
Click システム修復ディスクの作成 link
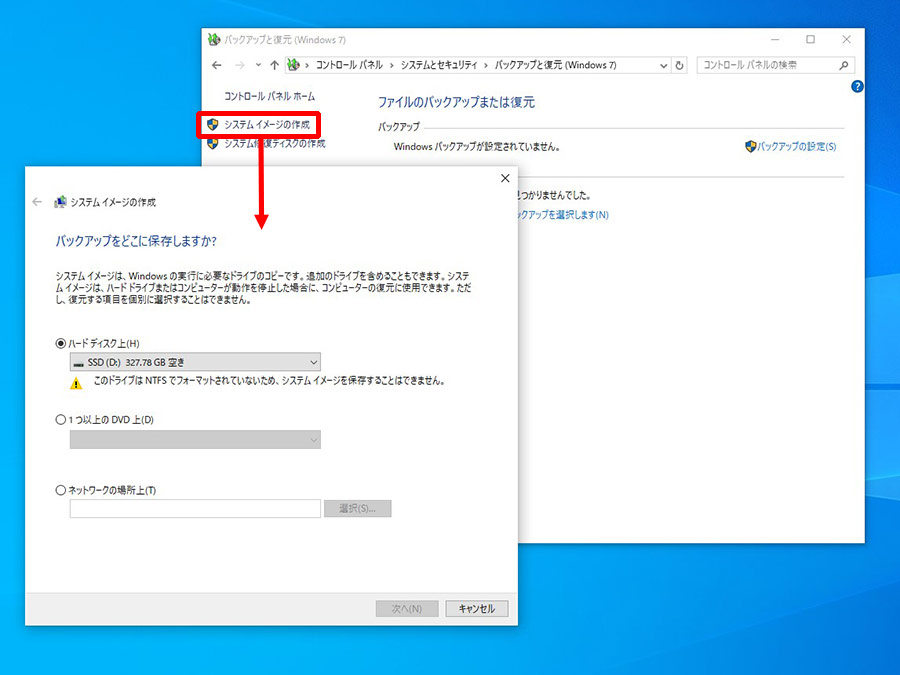[x=274, y=143]
